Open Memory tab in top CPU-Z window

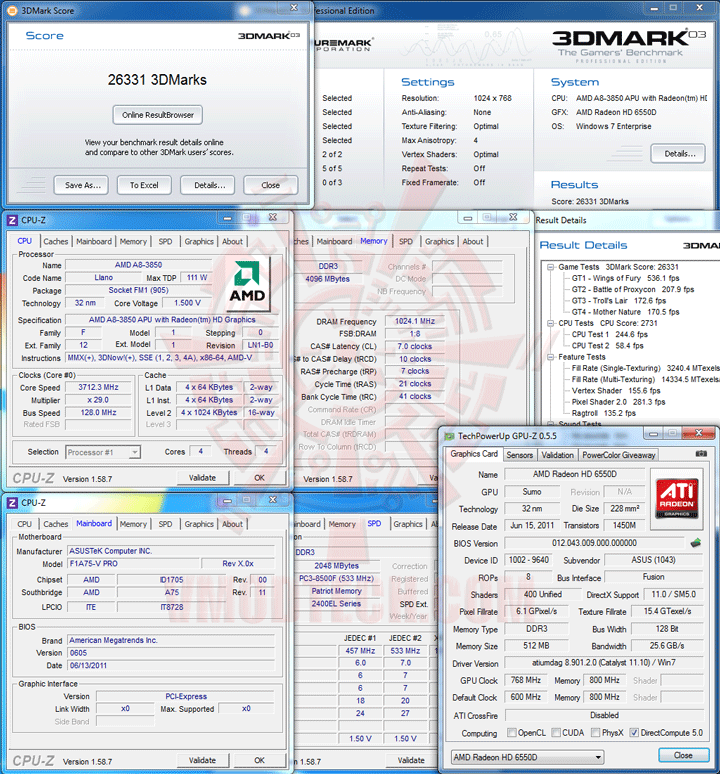tap(133, 241)
